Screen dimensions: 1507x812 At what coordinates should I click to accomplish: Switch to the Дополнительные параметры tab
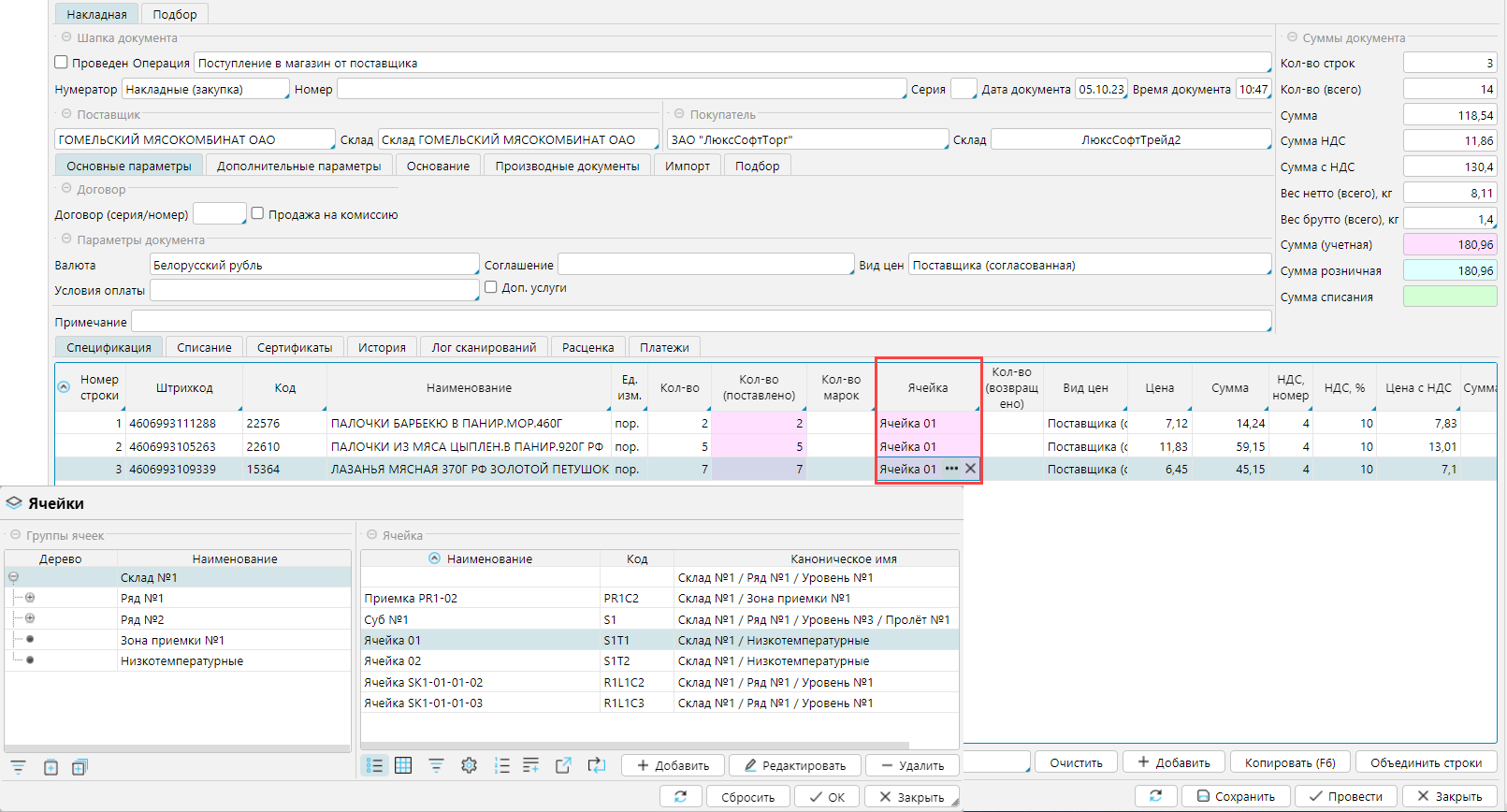coord(299,166)
